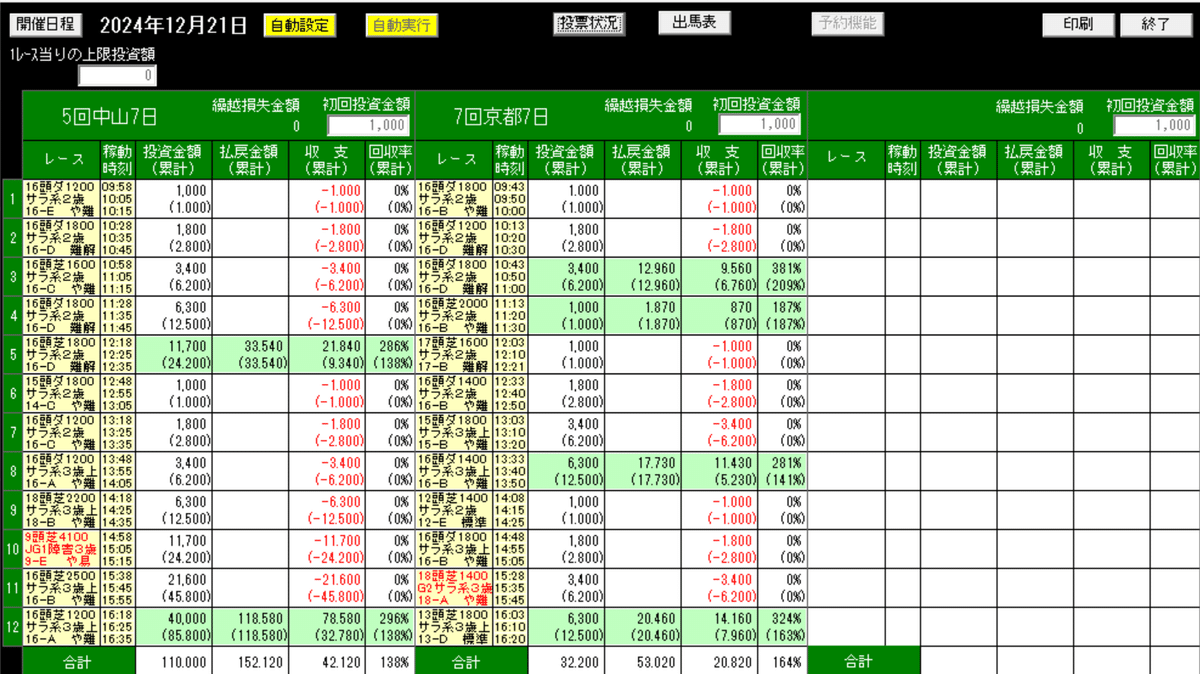Edit 初回投資金額 field in empty third venue
The image size is (1200, 674).
(x=1154, y=125)
